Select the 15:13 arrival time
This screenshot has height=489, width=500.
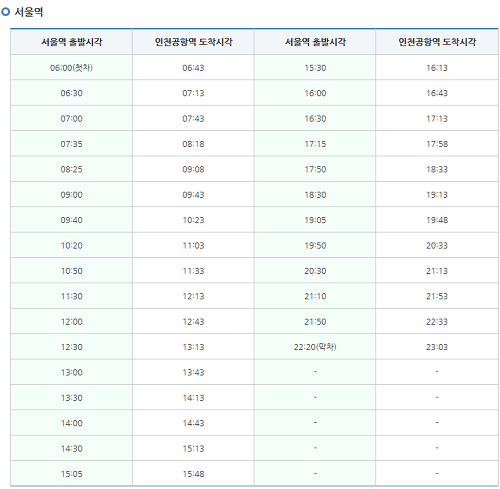(193, 449)
